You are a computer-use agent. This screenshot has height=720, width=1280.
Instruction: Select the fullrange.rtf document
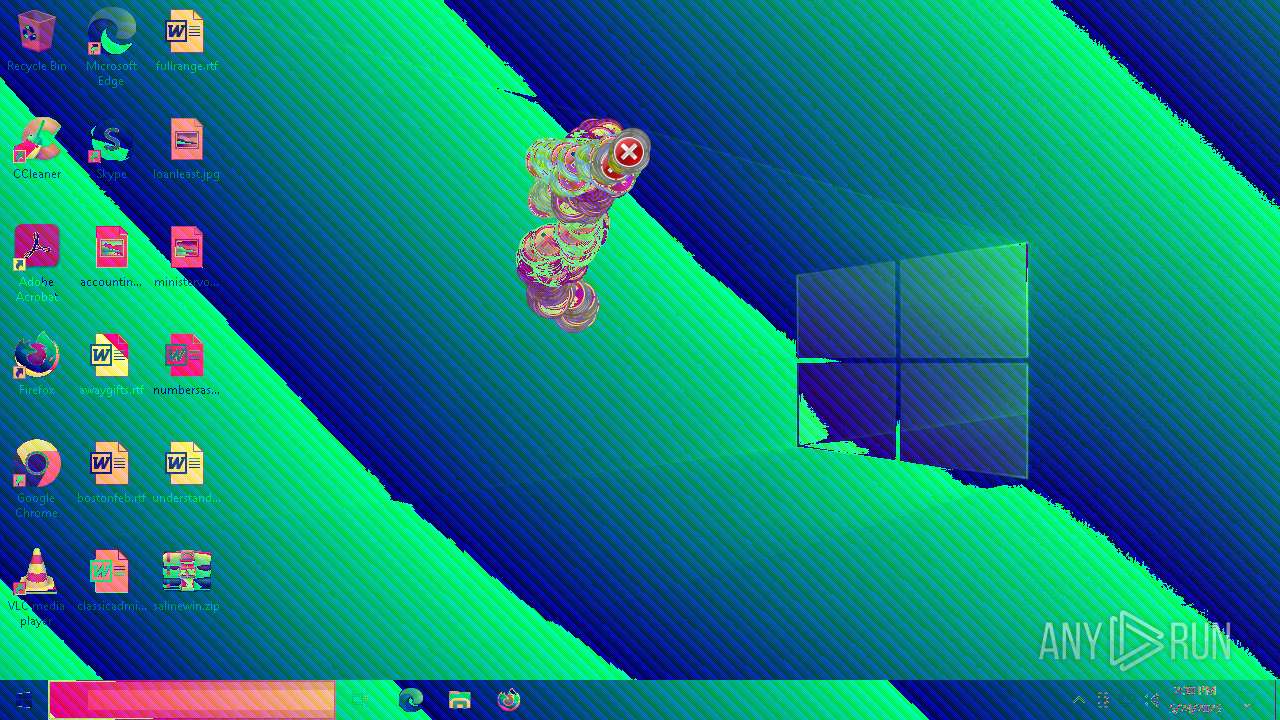tap(186, 40)
